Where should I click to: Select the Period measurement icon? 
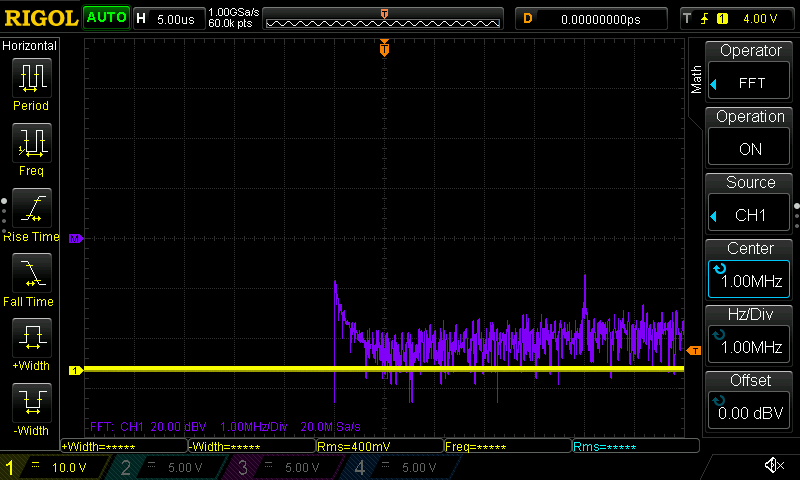coord(31,78)
